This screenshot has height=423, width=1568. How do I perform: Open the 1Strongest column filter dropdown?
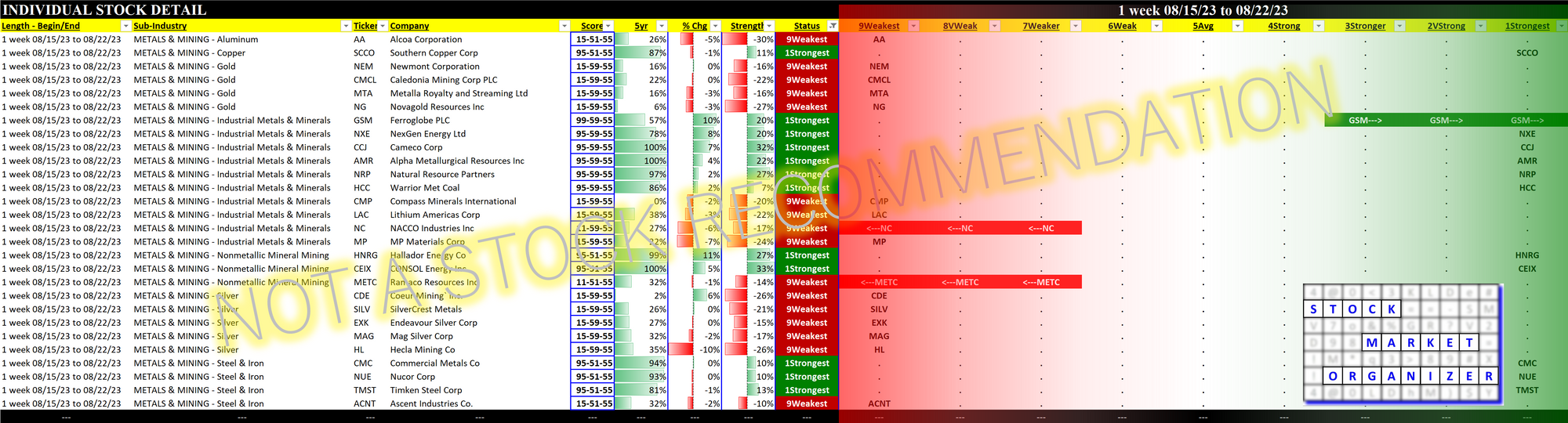tap(1561, 26)
